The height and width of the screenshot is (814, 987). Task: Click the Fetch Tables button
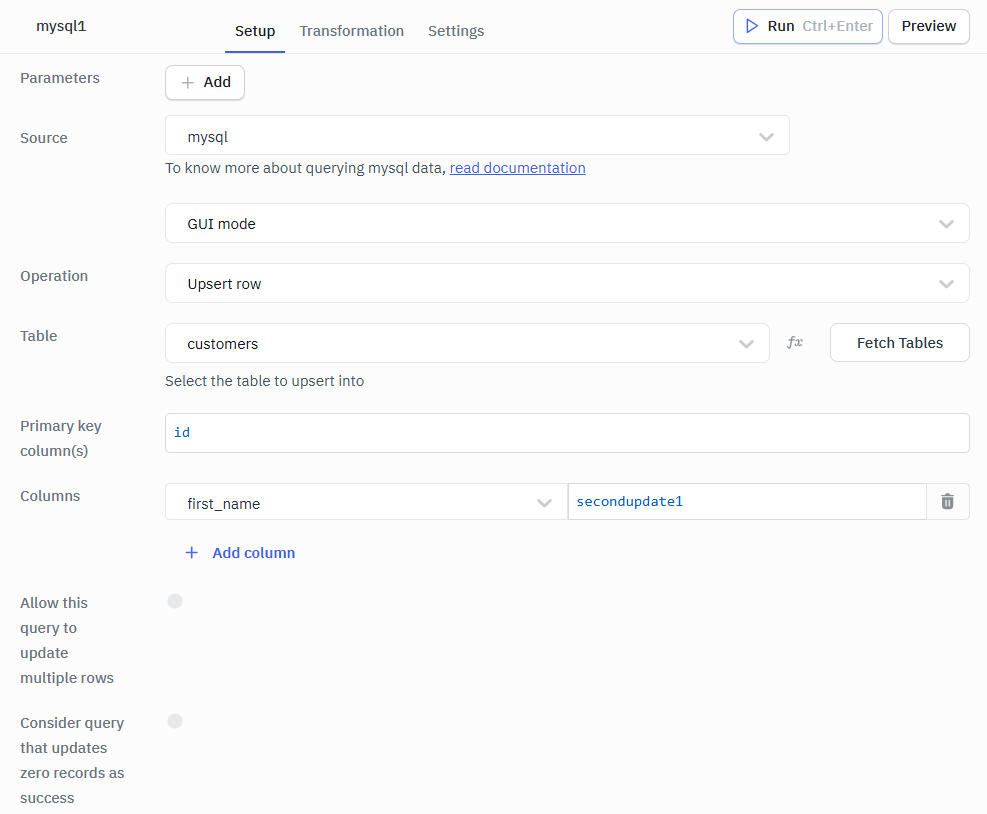click(898, 342)
